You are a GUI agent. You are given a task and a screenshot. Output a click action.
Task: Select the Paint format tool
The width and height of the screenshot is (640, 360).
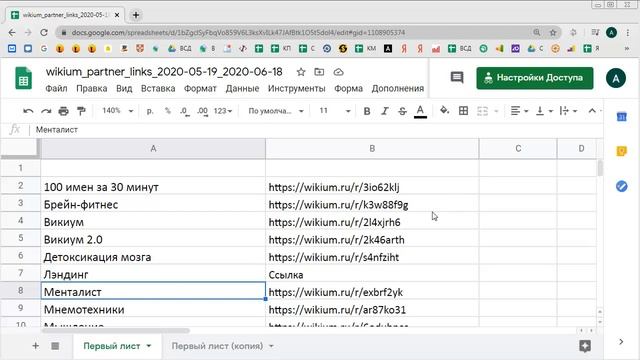[x=81, y=111]
